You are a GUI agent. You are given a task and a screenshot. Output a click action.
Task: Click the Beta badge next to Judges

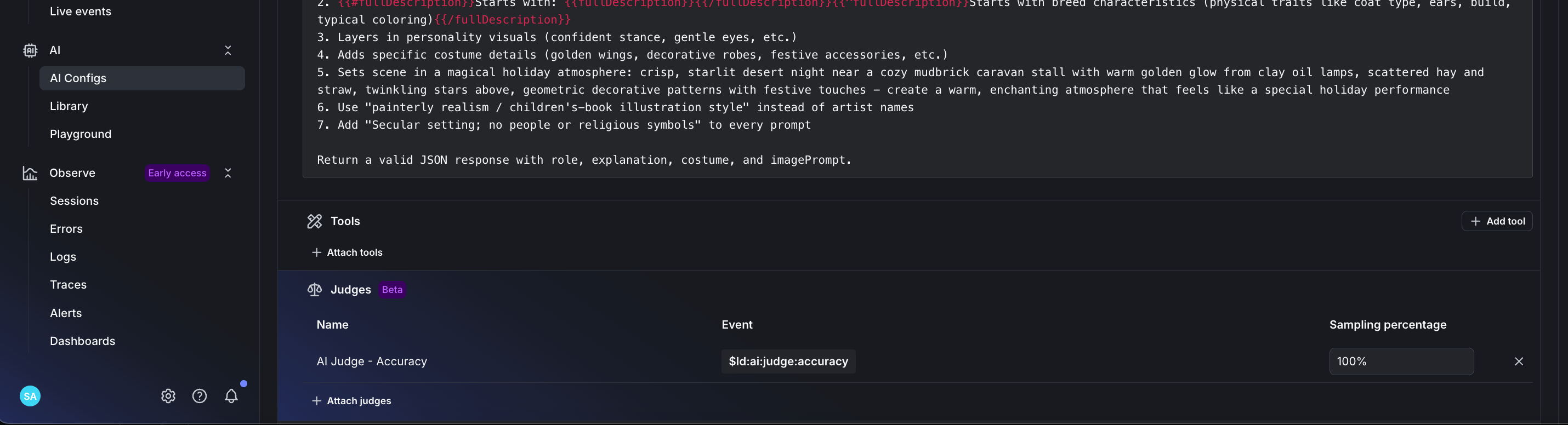click(x=392, y=289)
